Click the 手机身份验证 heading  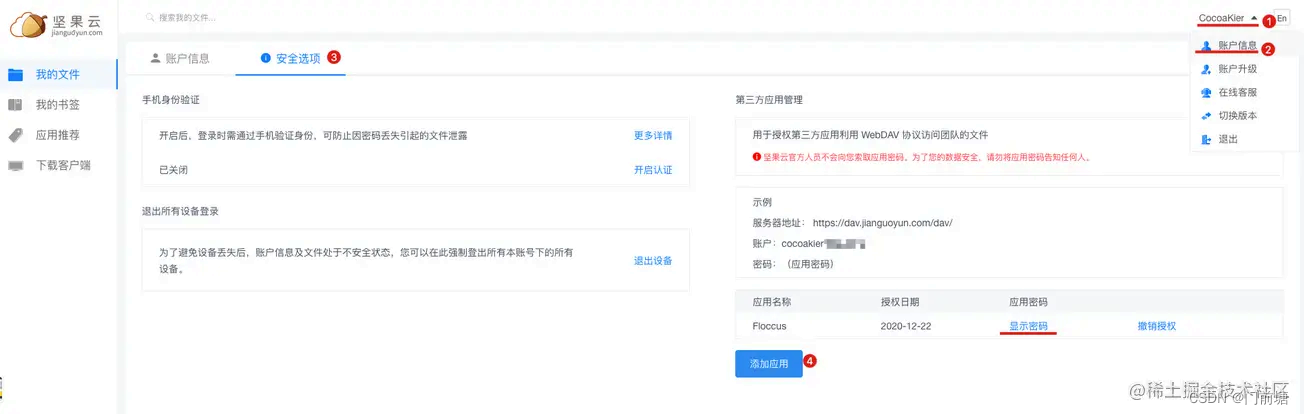click(x=171, y=100)
